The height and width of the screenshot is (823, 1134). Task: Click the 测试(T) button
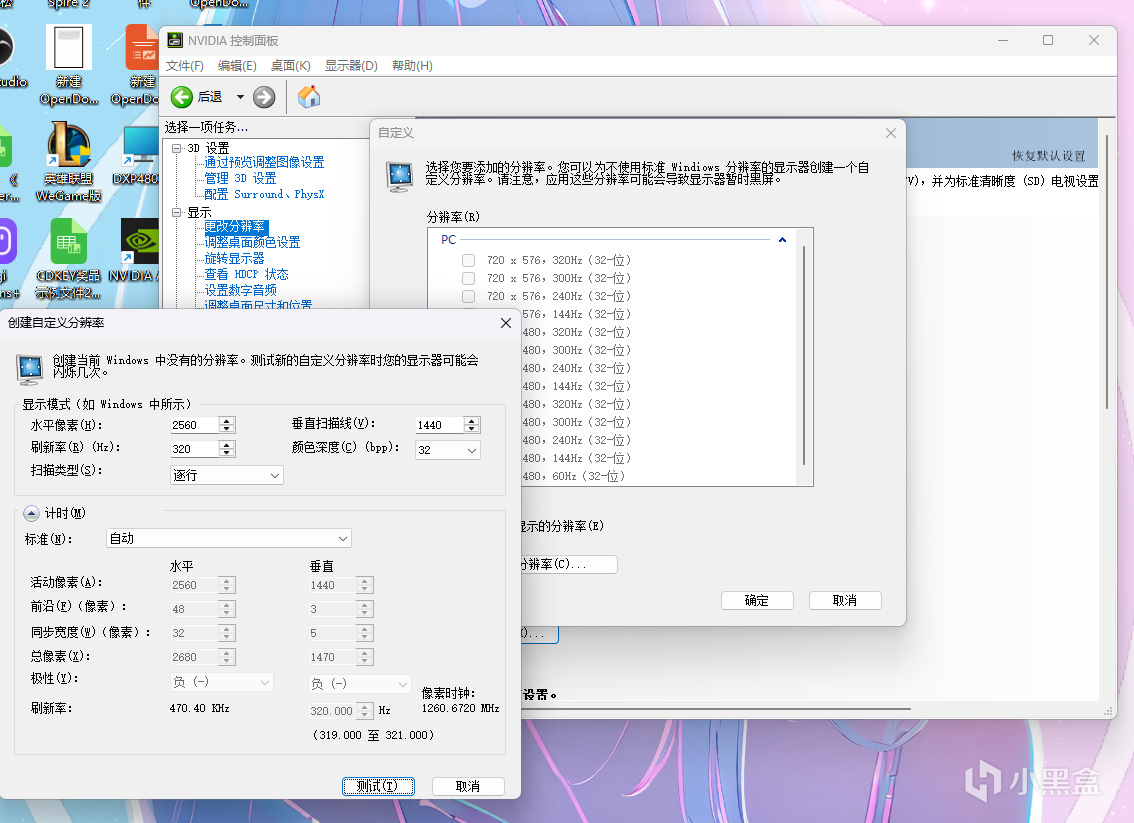pyautogui.click(x=378, y=786)
